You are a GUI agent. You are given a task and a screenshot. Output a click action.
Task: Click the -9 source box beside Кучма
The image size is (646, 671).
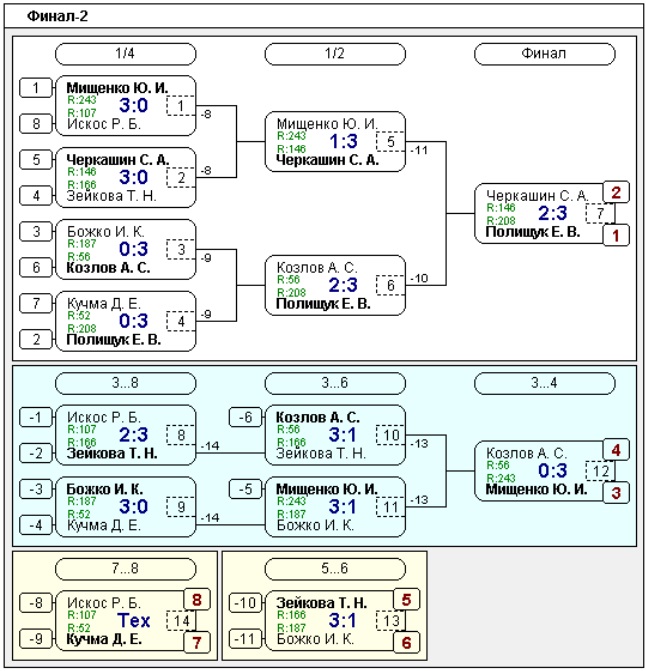(x=36, y=639)
